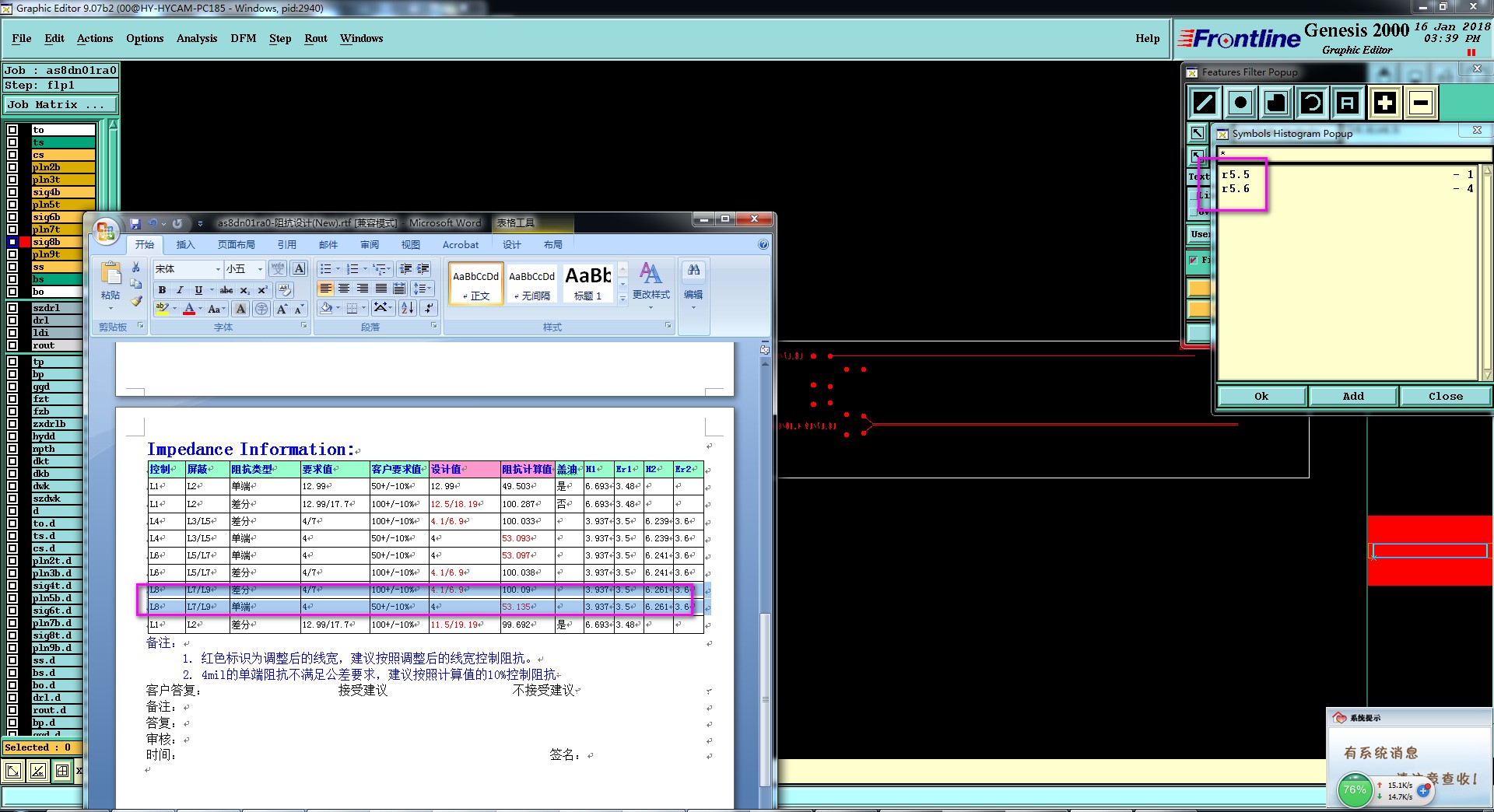
Task: Click the Clear Formatting icon in Word
Action: (x=285, y=290)
